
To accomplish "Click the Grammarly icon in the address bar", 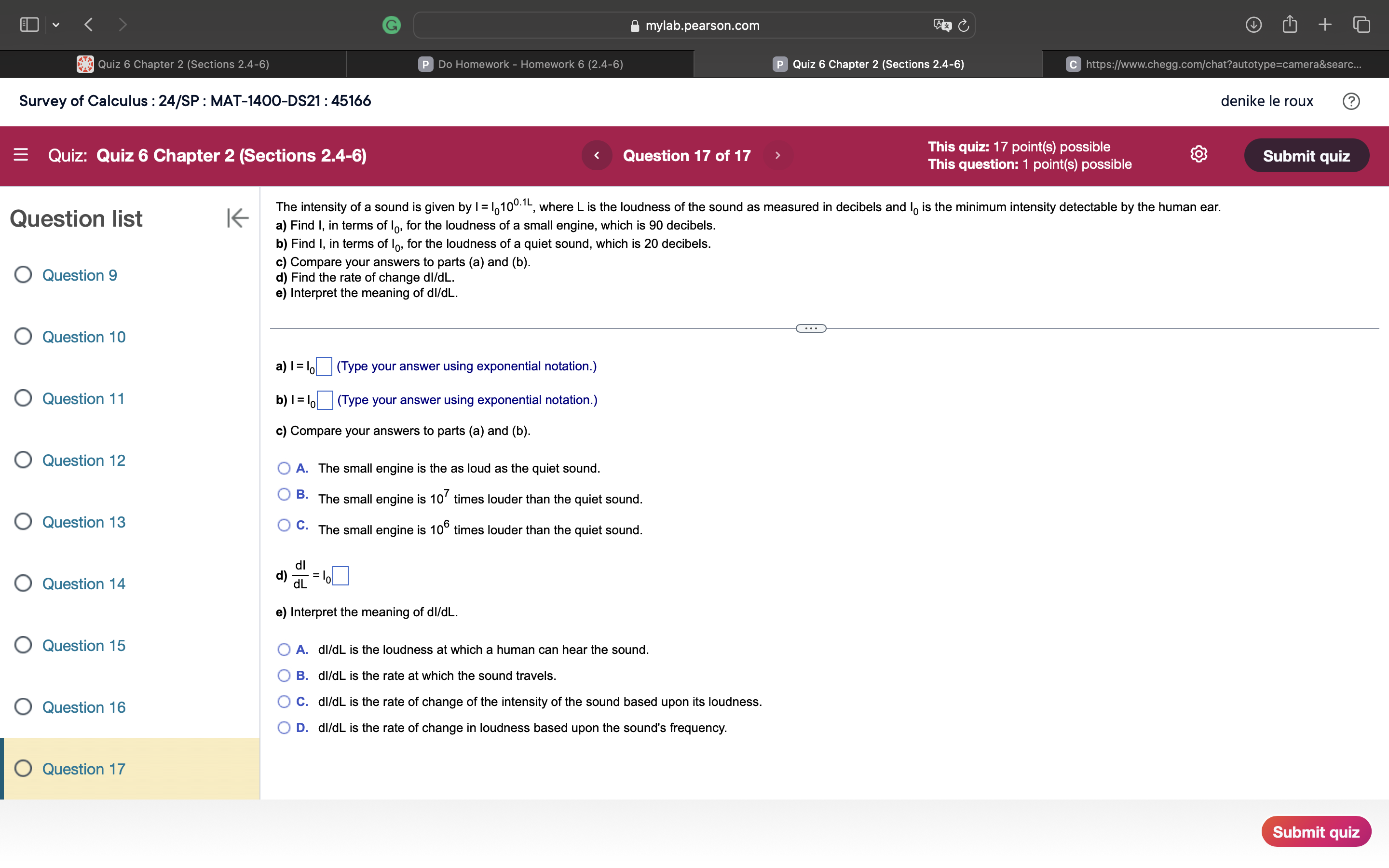I will tap(392, 25).
